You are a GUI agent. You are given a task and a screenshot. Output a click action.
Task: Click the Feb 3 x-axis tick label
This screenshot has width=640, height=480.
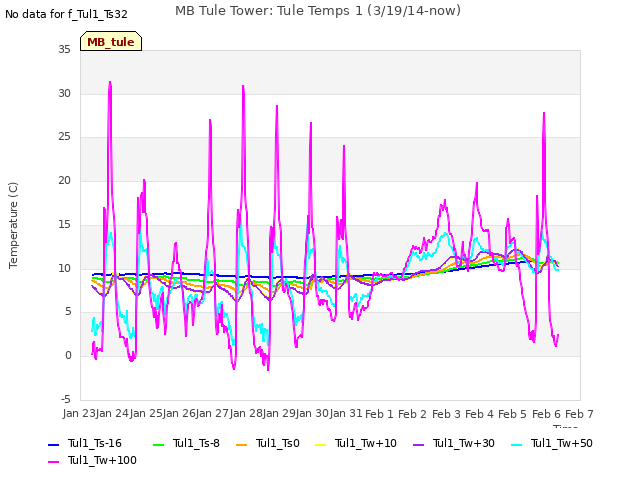[446, 414]
